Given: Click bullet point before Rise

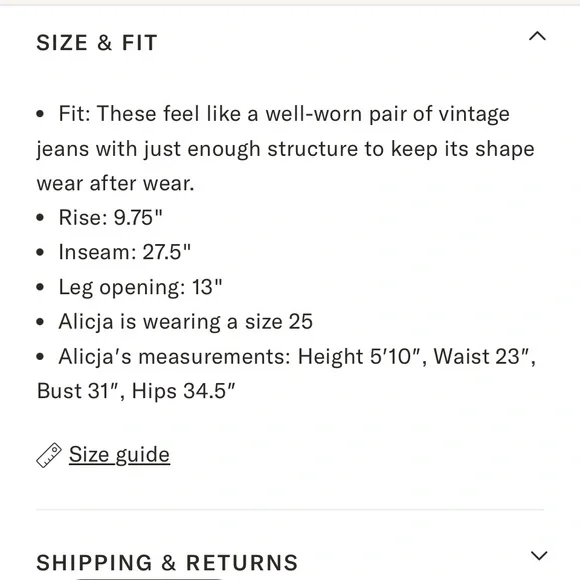Looking at the screenshot, I should tap(40, 218).
